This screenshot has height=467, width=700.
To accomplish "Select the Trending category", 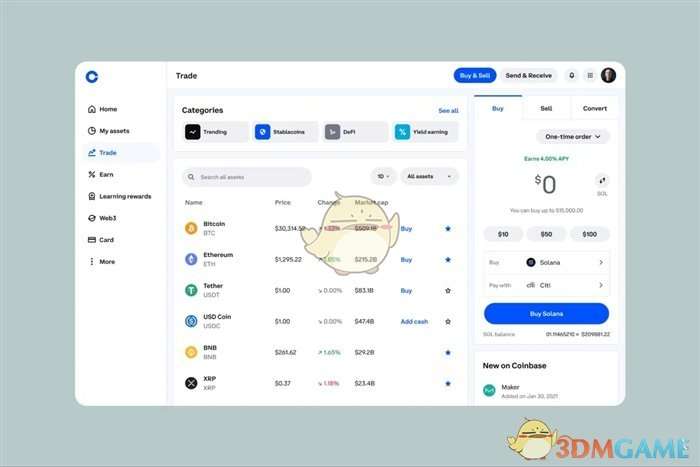I will (x=216, y=132).
